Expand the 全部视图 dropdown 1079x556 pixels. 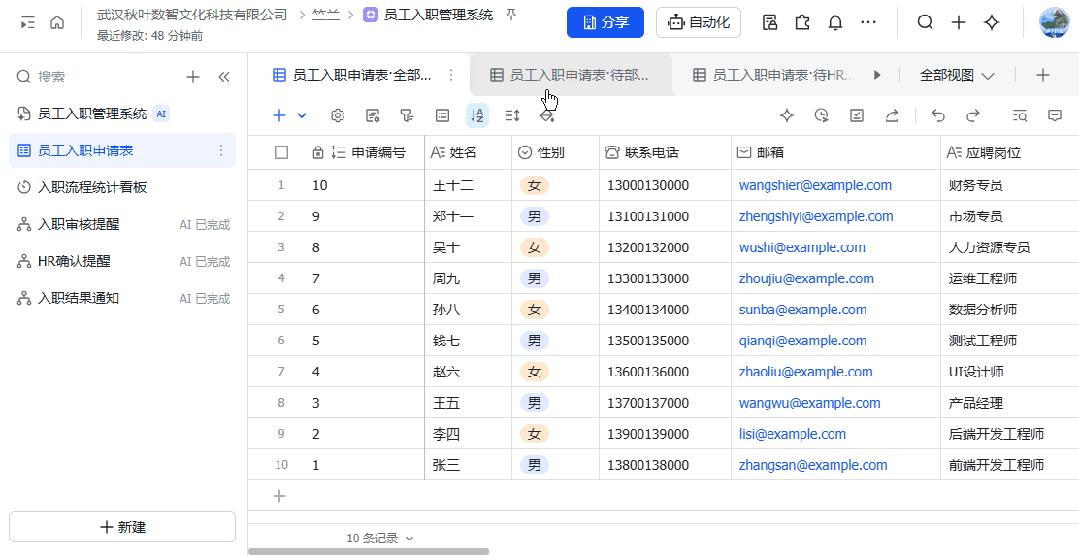tap(957, 76)
